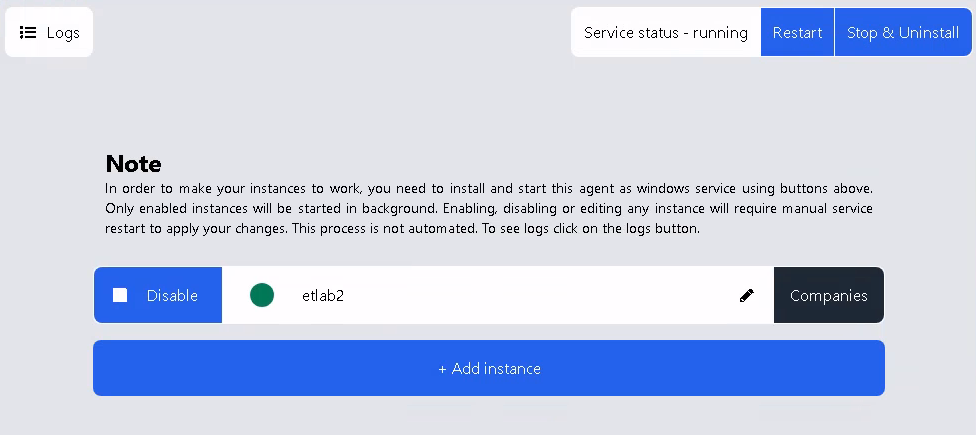
Task: Click the word "running" in service status
Action: click(x=720, y=33)
